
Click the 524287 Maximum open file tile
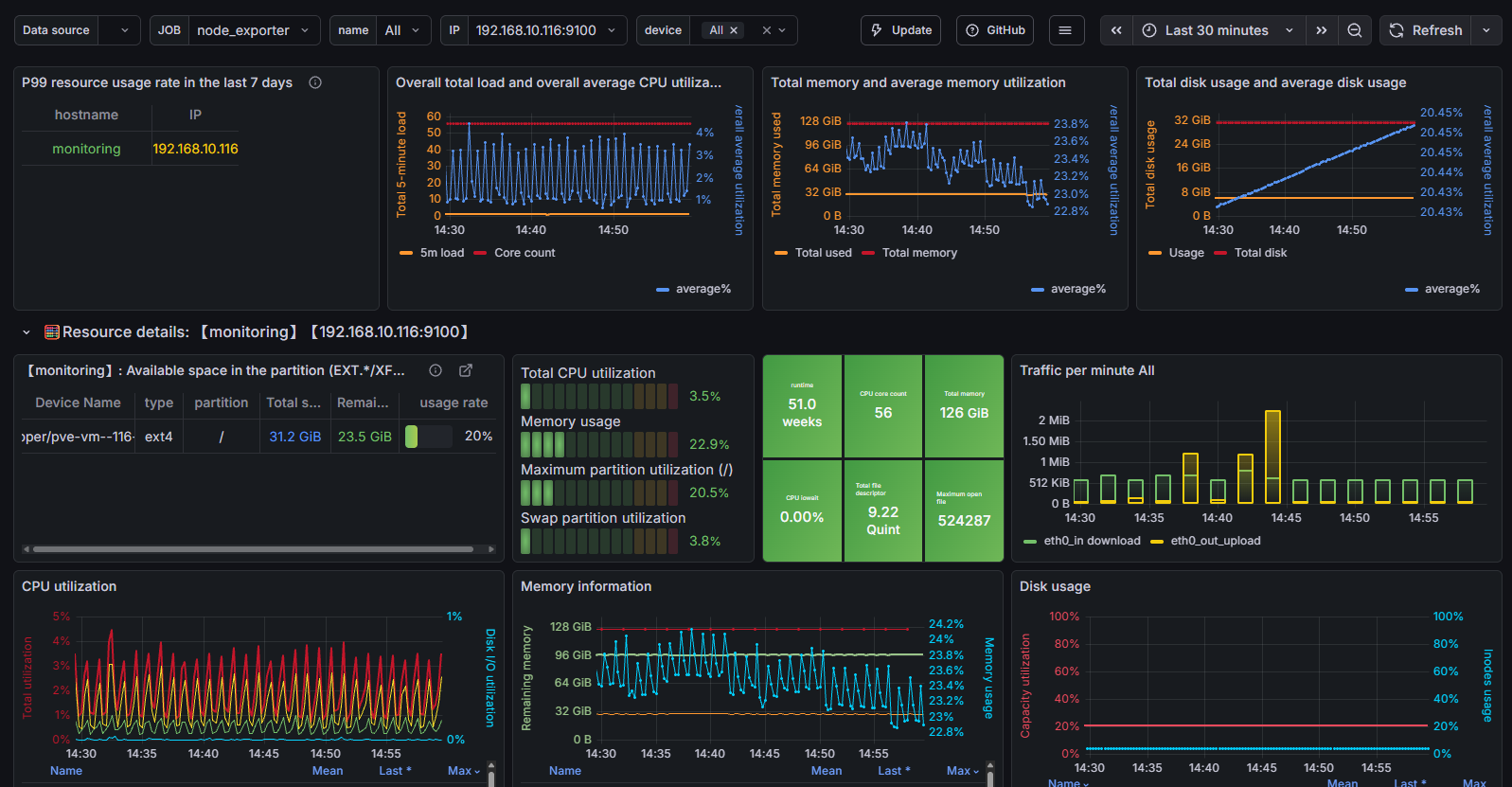point(964,511)
